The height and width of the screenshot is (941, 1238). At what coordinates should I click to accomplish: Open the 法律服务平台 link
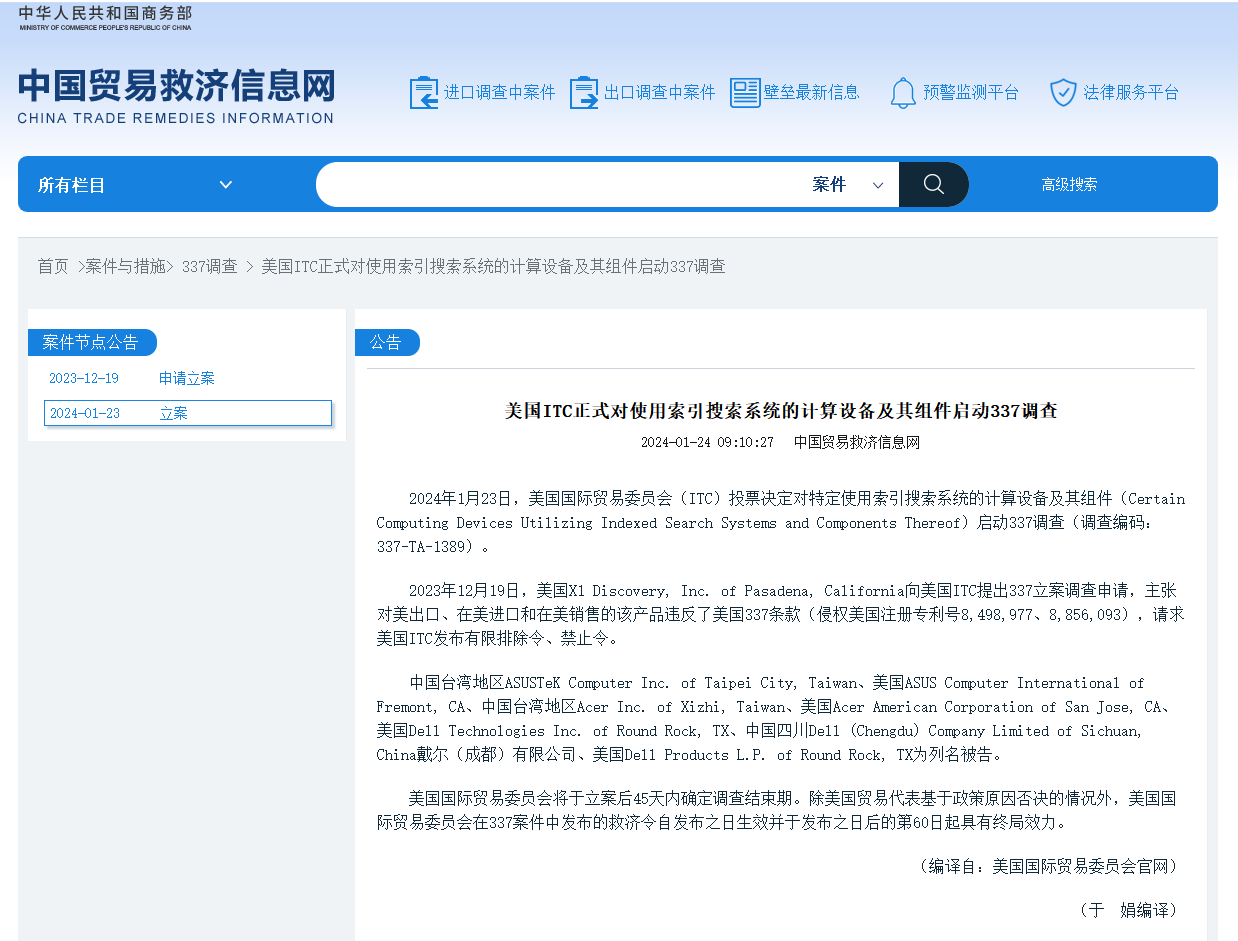(x=1131, y=93)
